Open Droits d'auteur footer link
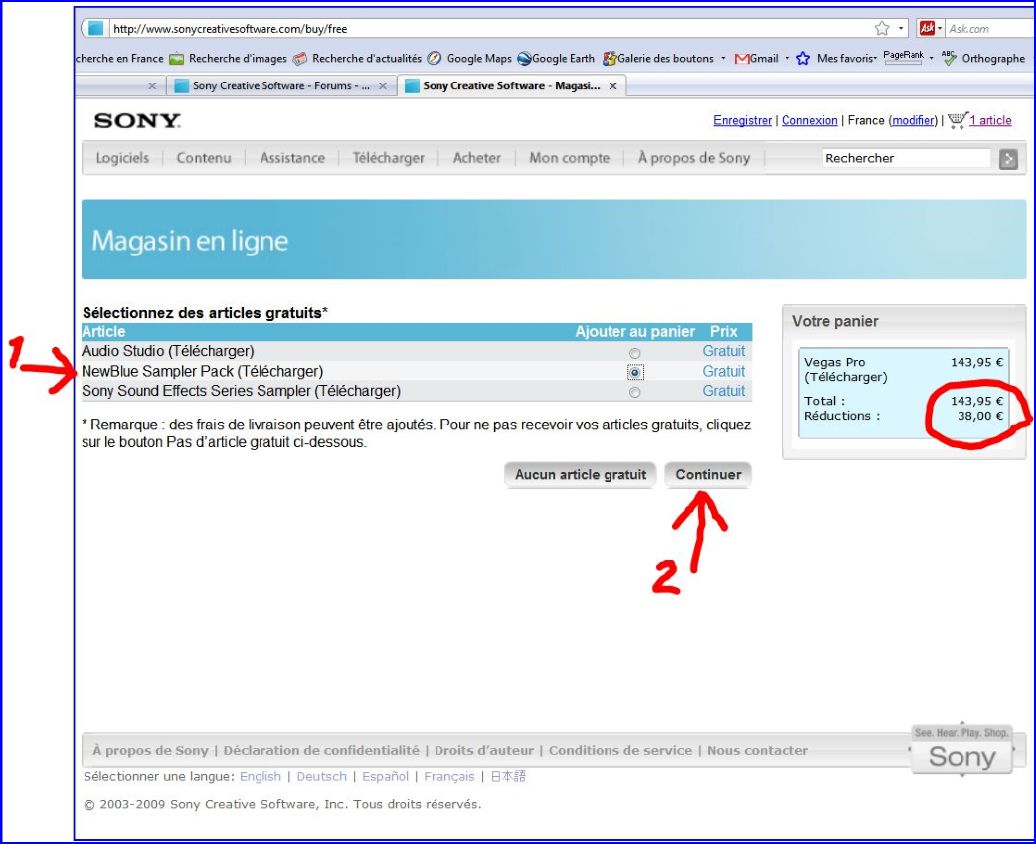The image size is (1036, 844). pyautogui.click(x=484, y=751)
